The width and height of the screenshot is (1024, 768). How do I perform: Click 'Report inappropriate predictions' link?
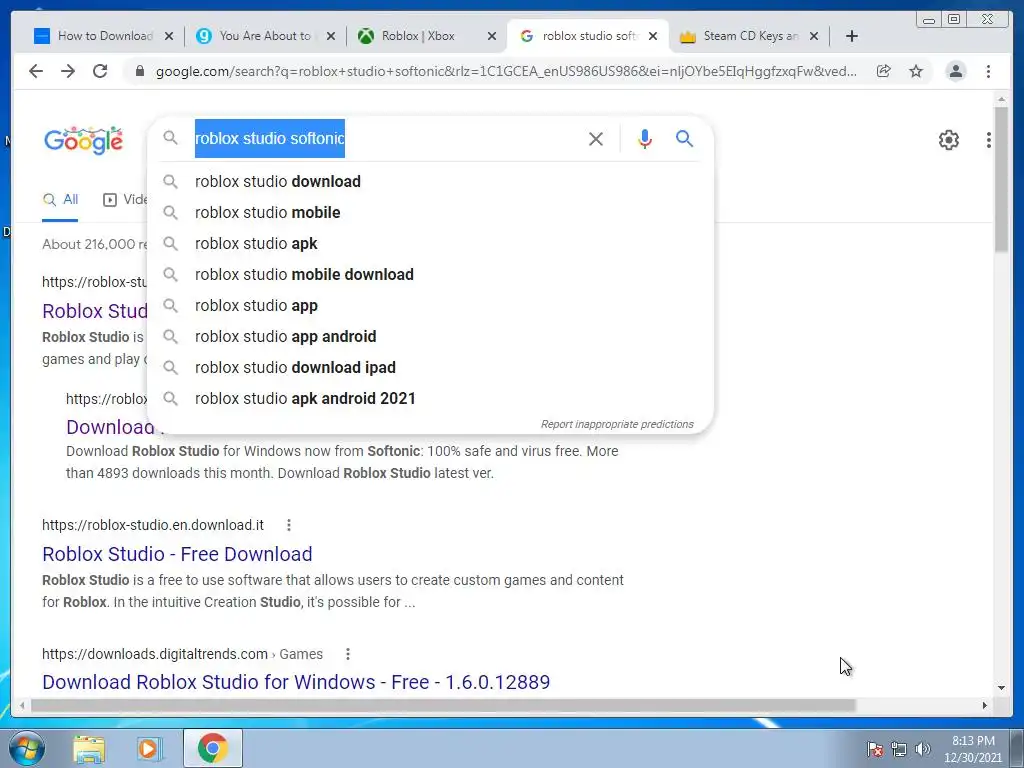617,424
